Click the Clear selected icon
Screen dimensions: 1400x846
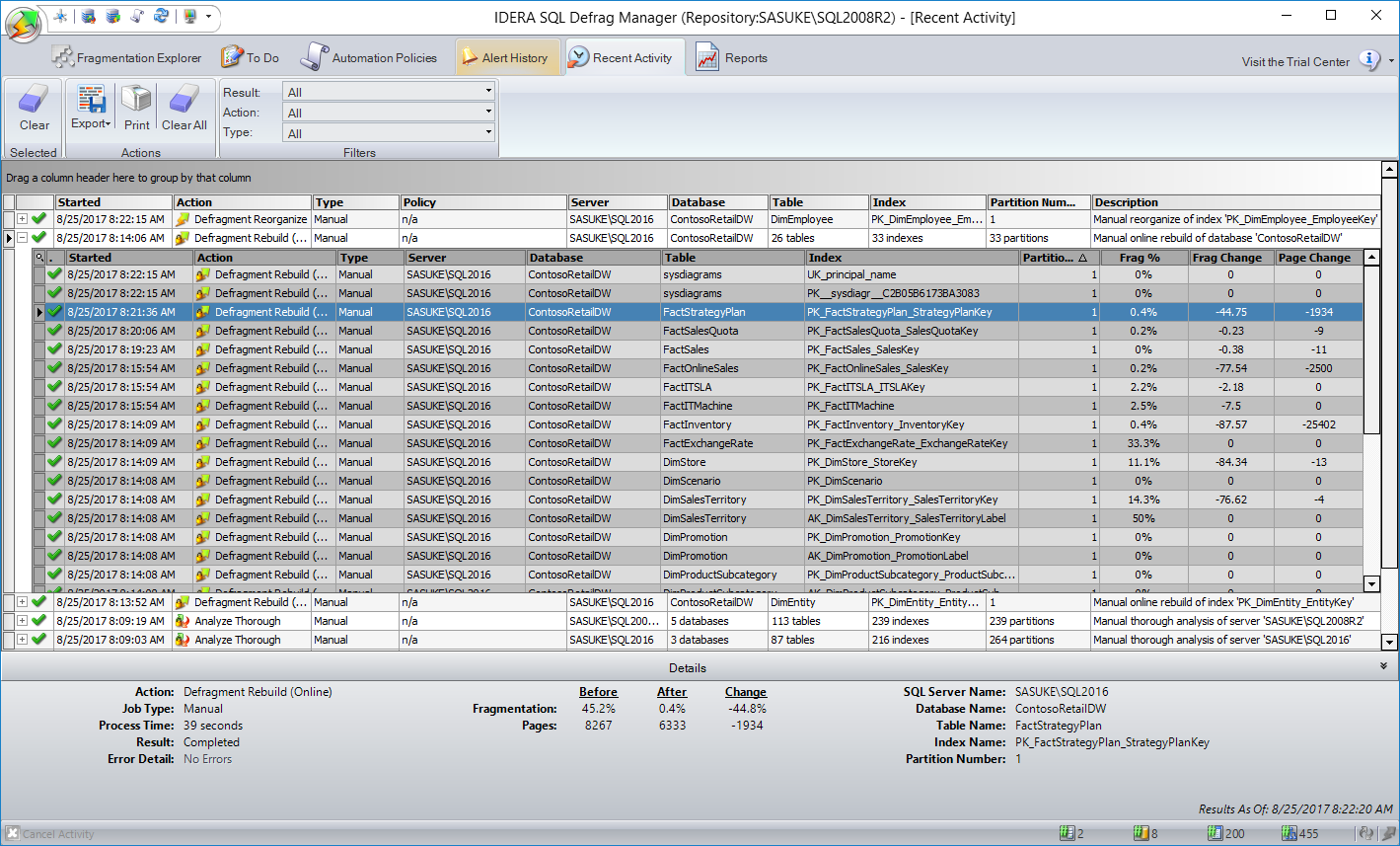pos(34,107)
